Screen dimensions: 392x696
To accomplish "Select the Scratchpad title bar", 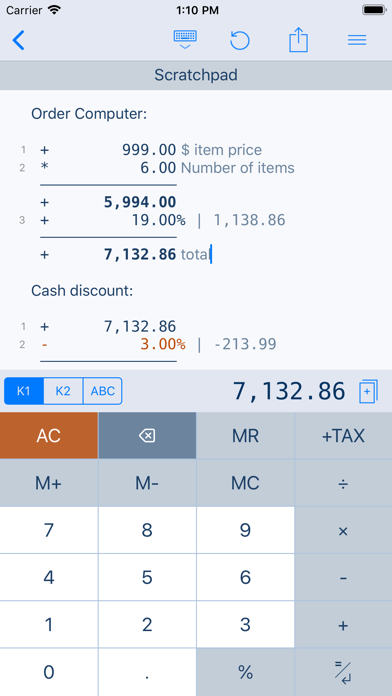I will (x=196, y=75).
